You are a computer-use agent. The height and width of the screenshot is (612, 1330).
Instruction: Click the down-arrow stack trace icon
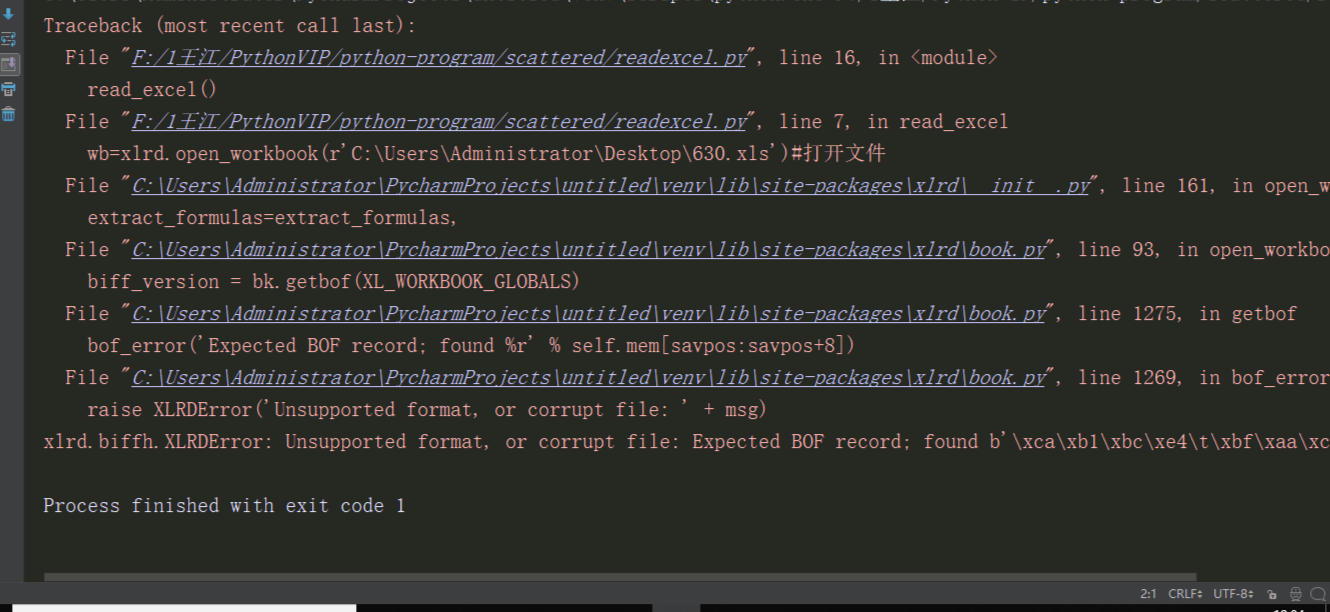point(9,15)
